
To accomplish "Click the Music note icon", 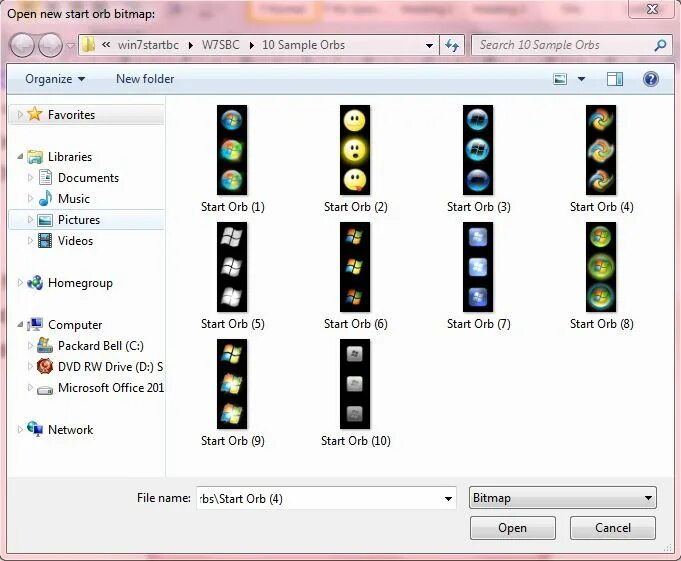I will [45, 198].
